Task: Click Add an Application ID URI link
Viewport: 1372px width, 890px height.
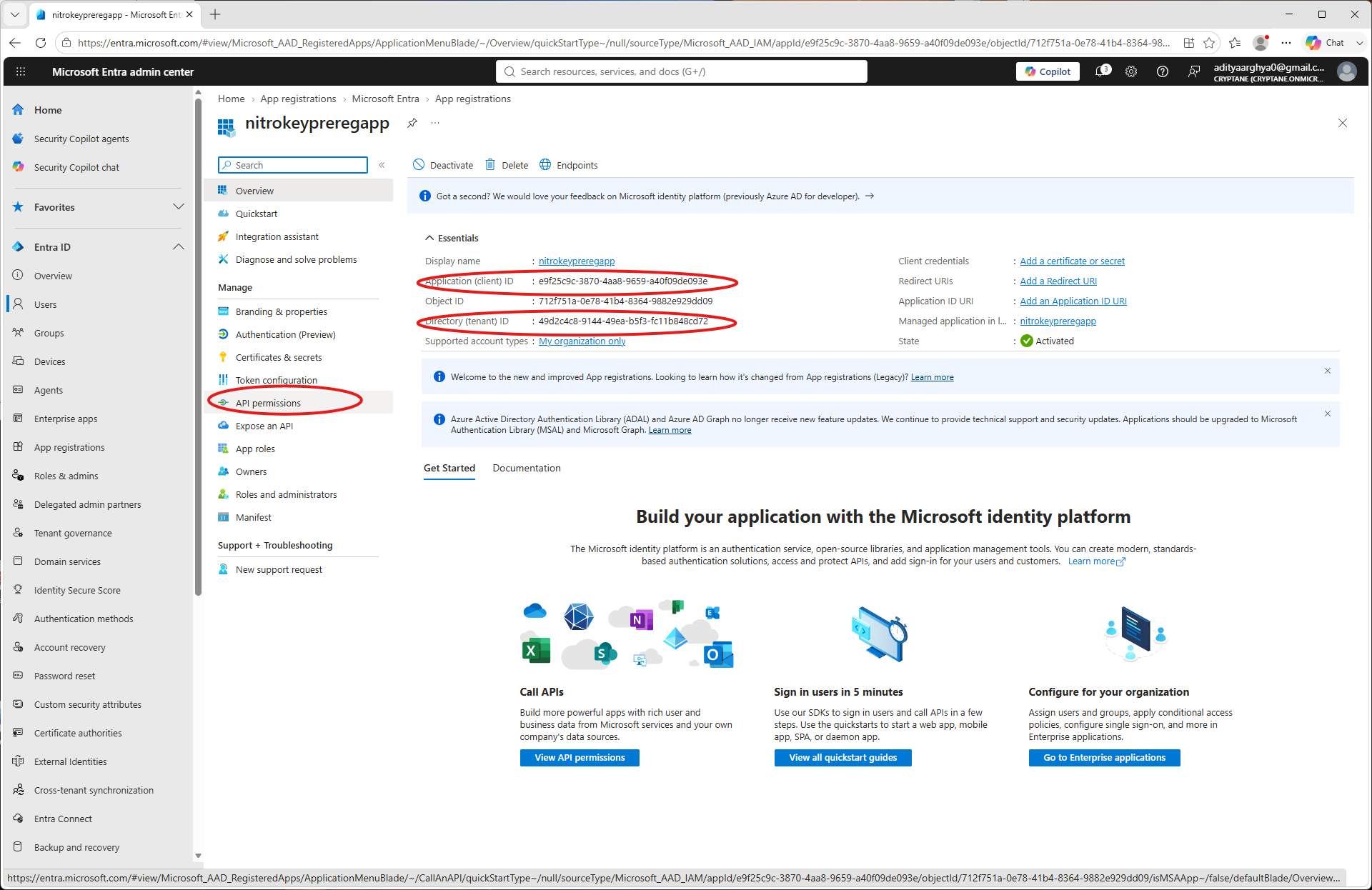Action: point(1073,301)
